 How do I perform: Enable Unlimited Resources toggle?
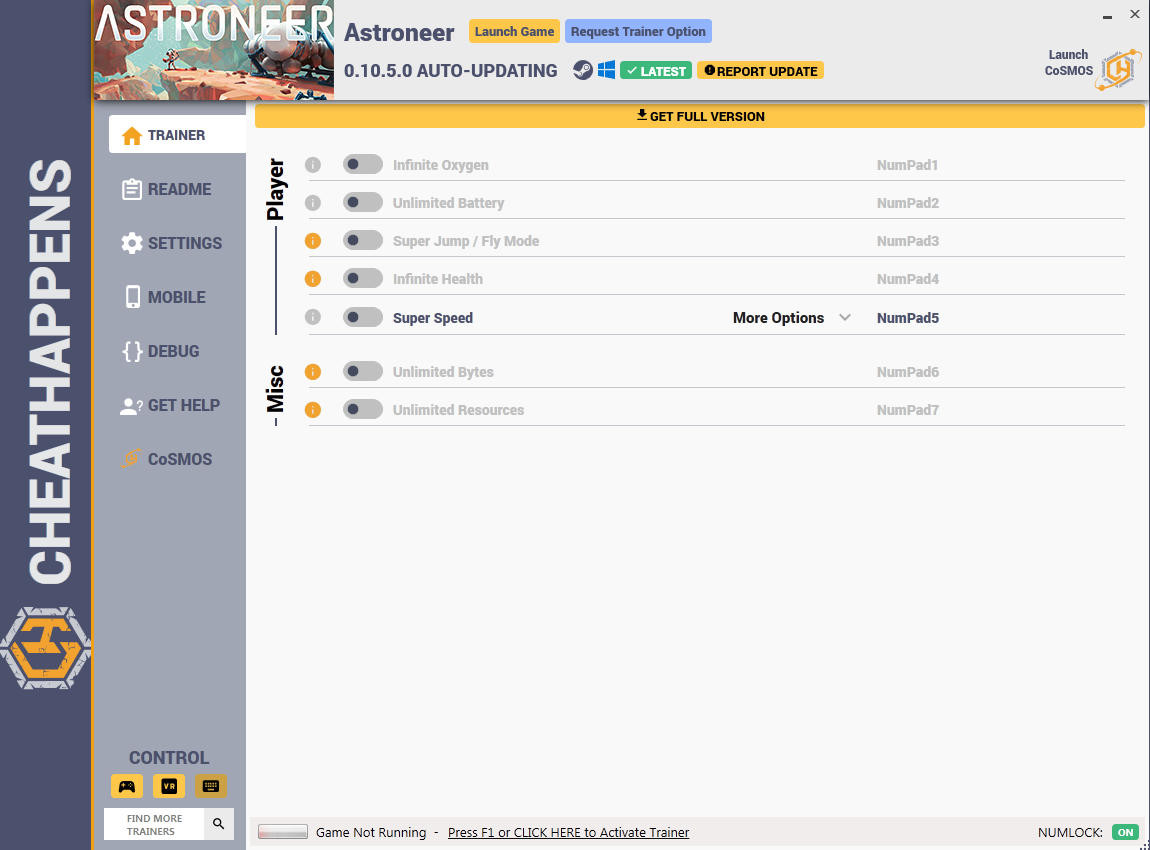point(363,409)
